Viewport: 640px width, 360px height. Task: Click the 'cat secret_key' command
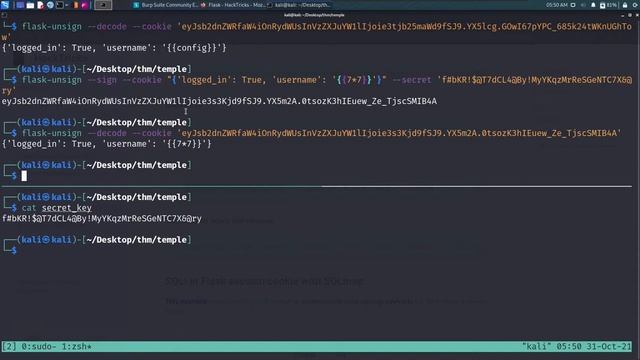click(57, 208)
